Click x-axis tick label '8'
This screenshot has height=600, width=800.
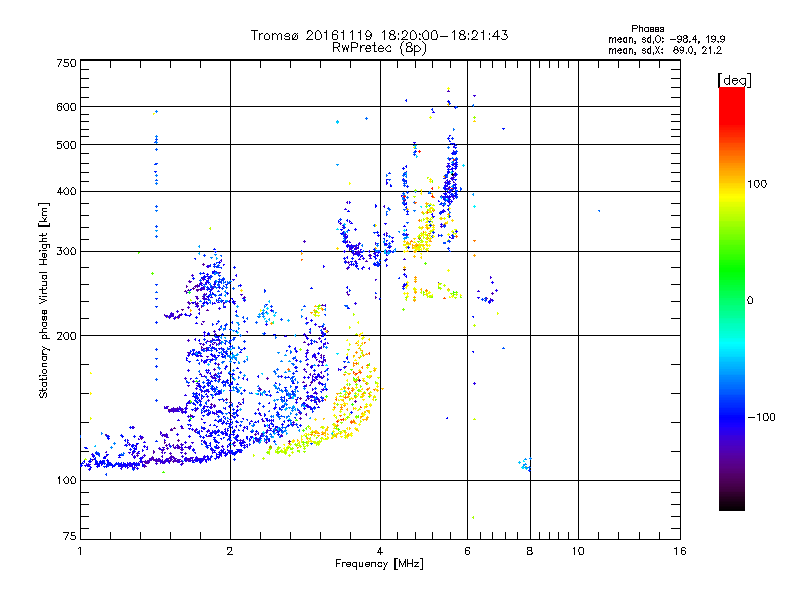click(530, 551)
